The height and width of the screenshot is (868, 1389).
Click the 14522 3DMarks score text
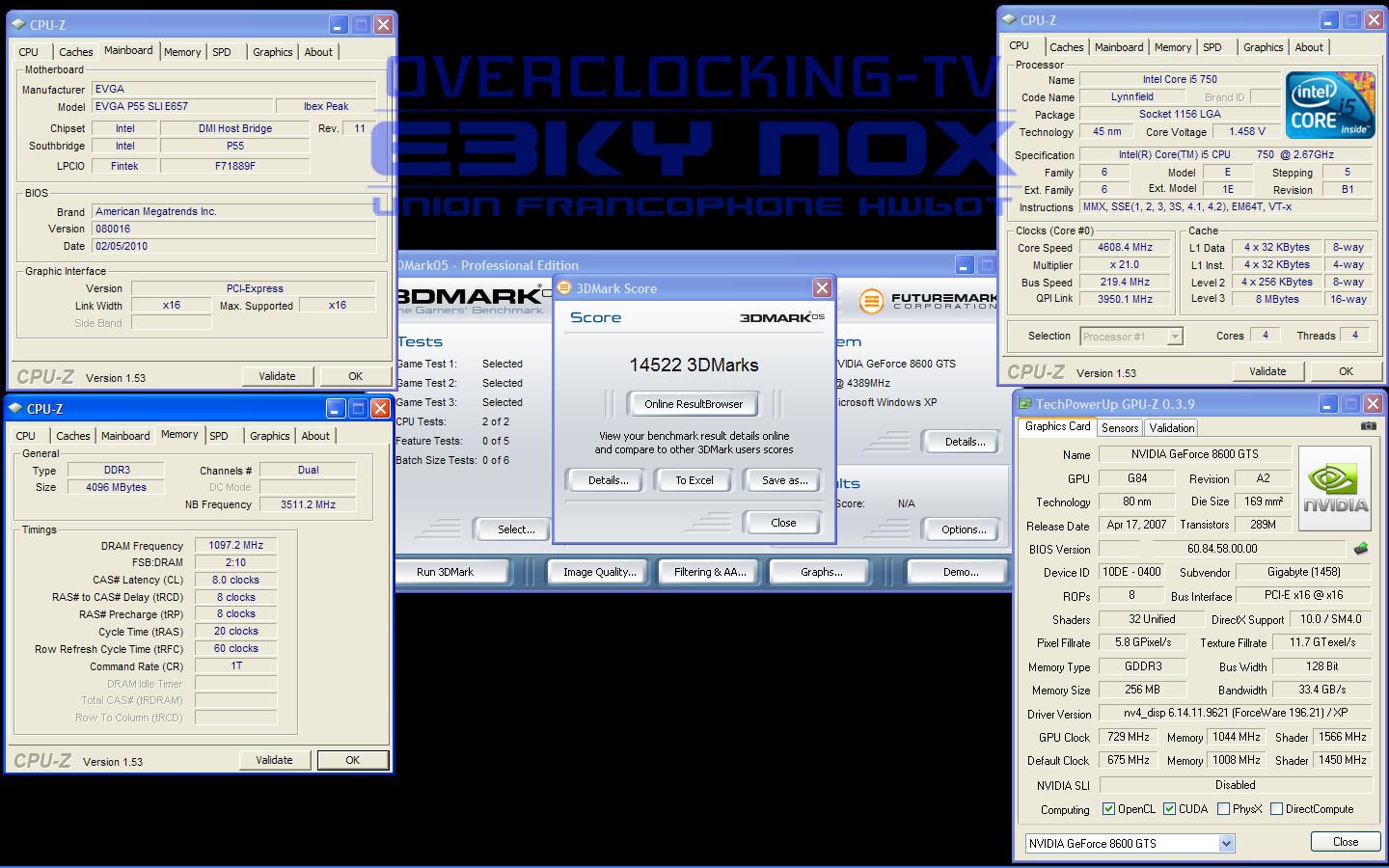694,365
